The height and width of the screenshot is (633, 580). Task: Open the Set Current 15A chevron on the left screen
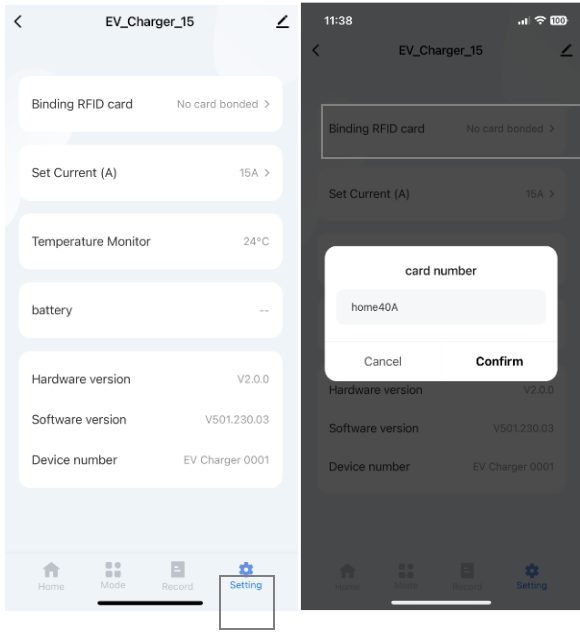(x=267, y=173)
